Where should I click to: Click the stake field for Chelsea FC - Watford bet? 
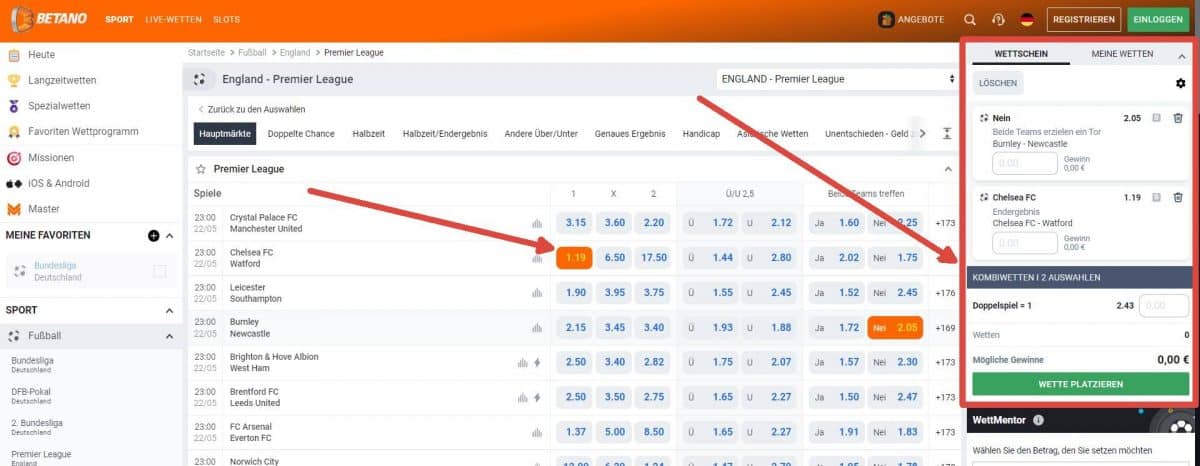1025,242
